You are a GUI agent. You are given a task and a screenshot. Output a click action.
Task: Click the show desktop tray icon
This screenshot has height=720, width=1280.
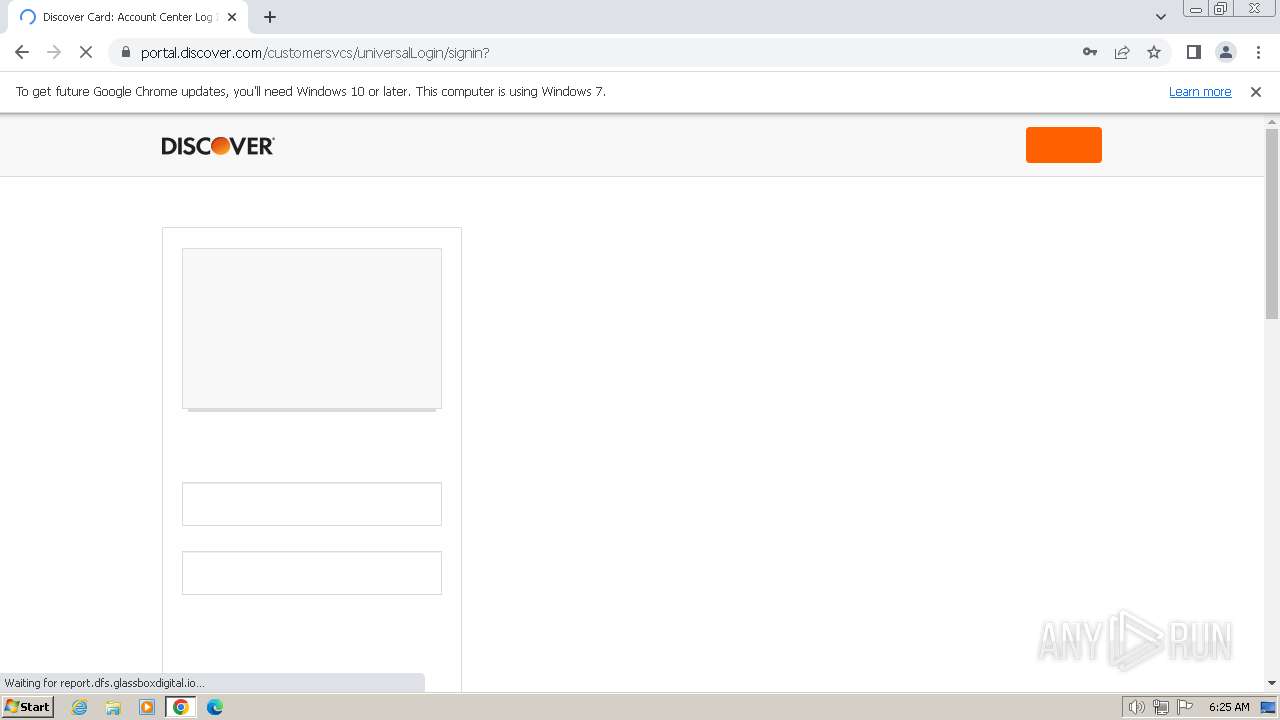(x=1269, y=707)
